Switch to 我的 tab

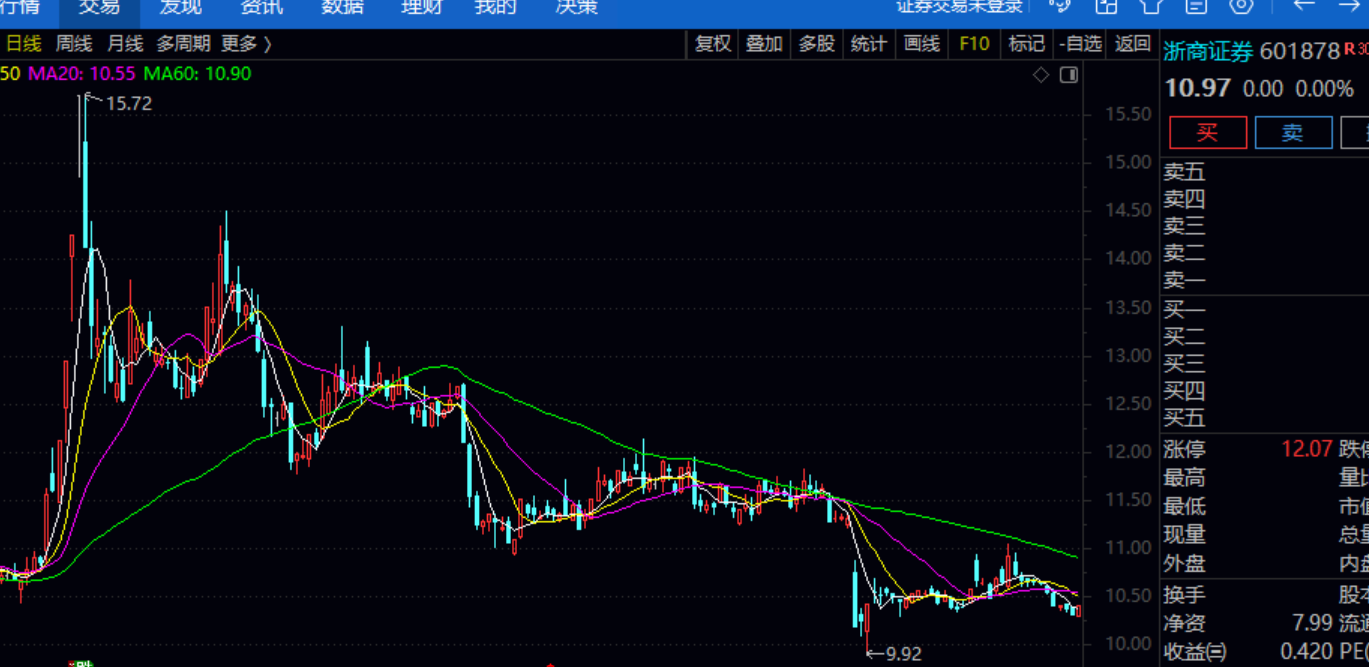point(496,7)
